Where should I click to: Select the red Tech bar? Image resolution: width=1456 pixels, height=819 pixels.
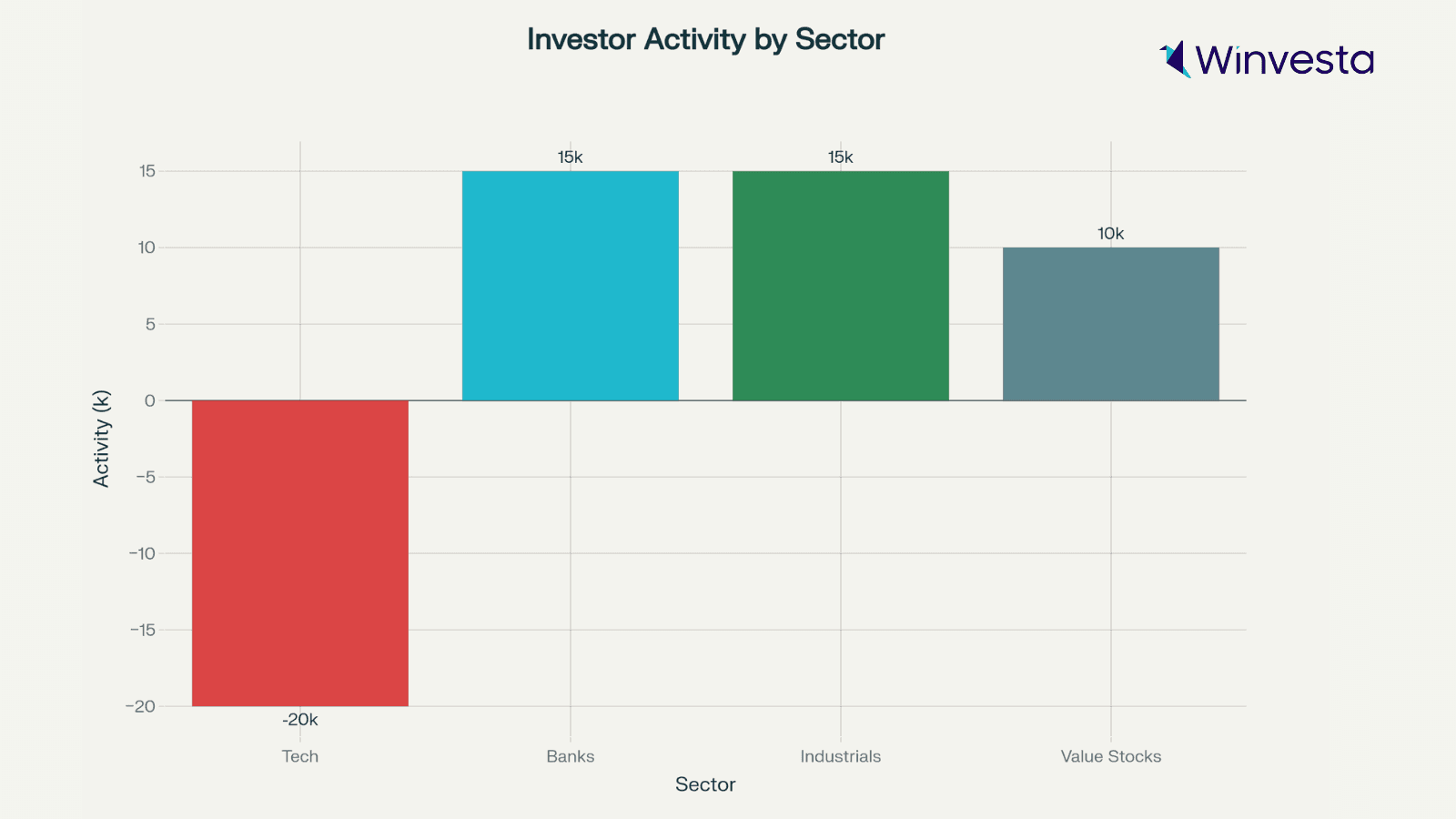click(300, 552)
